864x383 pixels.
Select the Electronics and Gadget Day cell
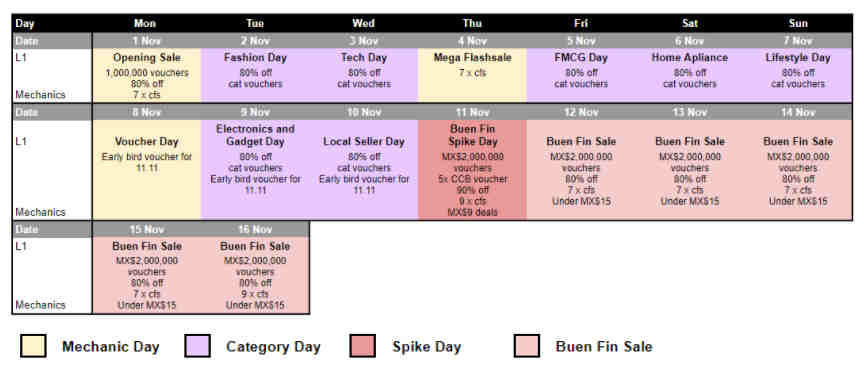click(x=255, y=170)
